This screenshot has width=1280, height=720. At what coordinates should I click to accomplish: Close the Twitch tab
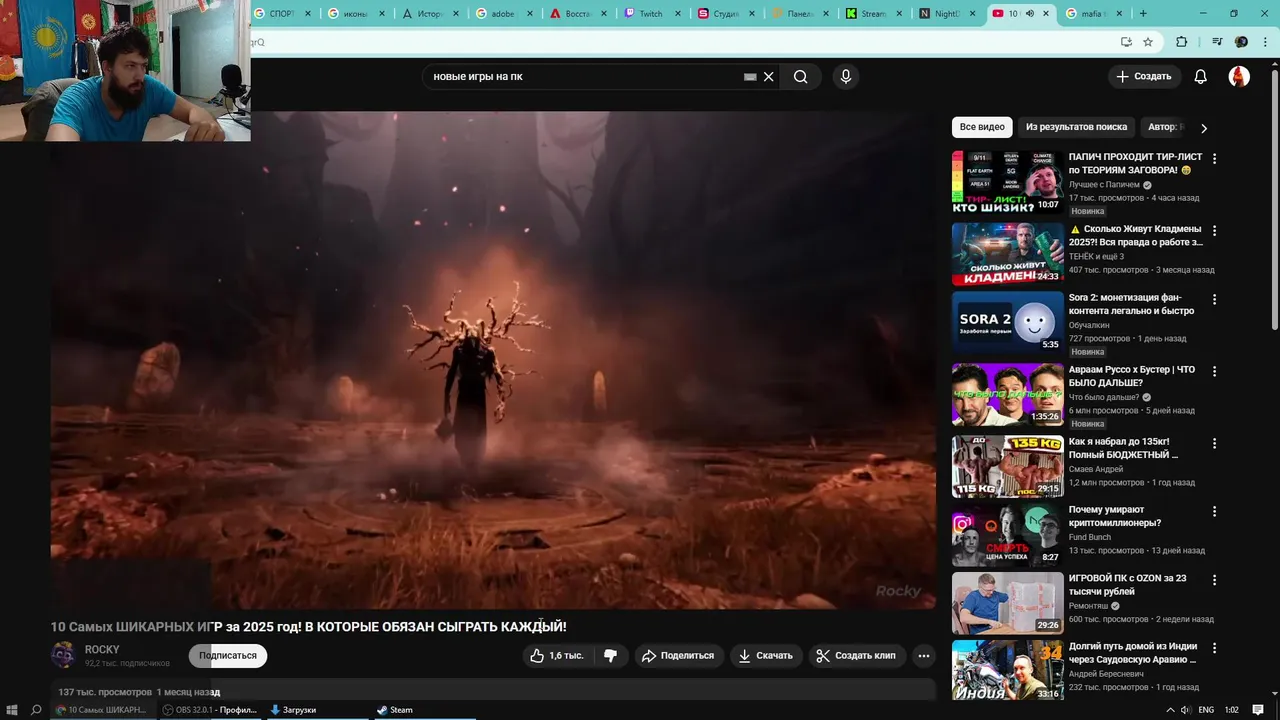click(679, 14)
